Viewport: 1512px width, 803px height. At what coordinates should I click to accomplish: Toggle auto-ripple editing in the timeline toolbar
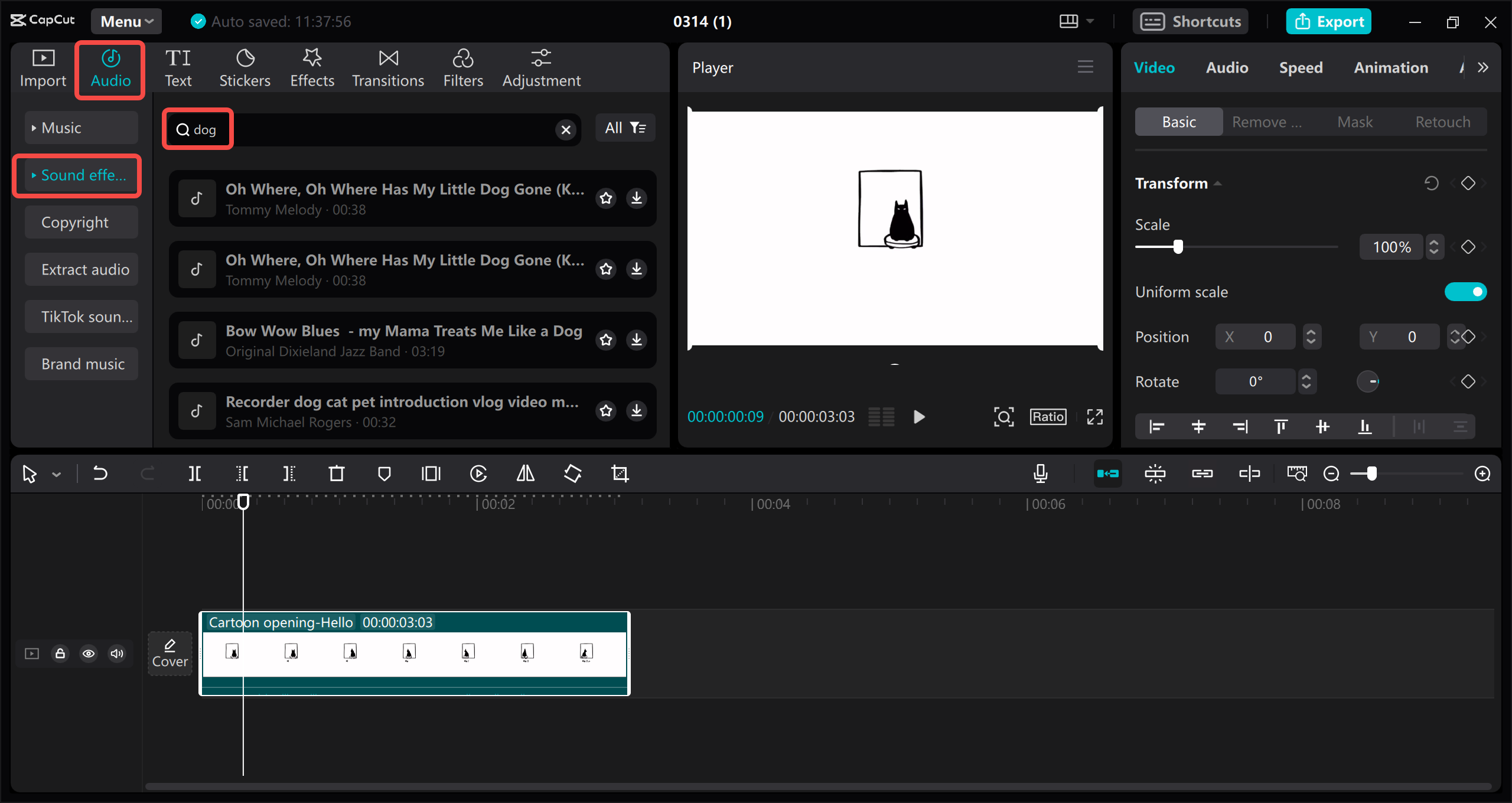click(1108, 474)
